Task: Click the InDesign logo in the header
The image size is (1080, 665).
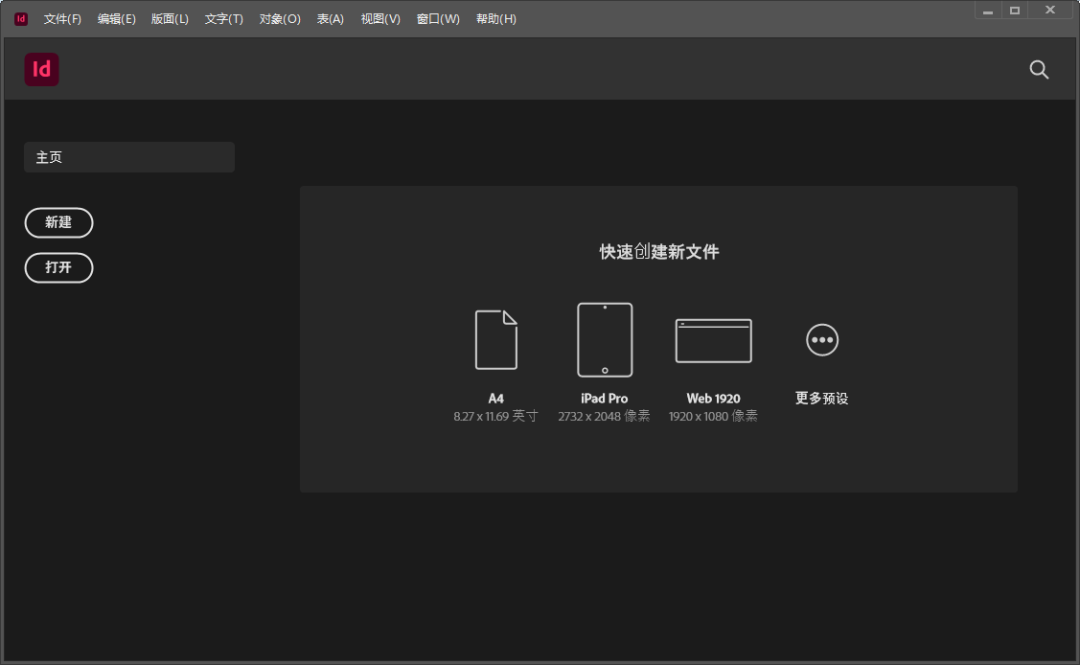Action: point(41,70)
